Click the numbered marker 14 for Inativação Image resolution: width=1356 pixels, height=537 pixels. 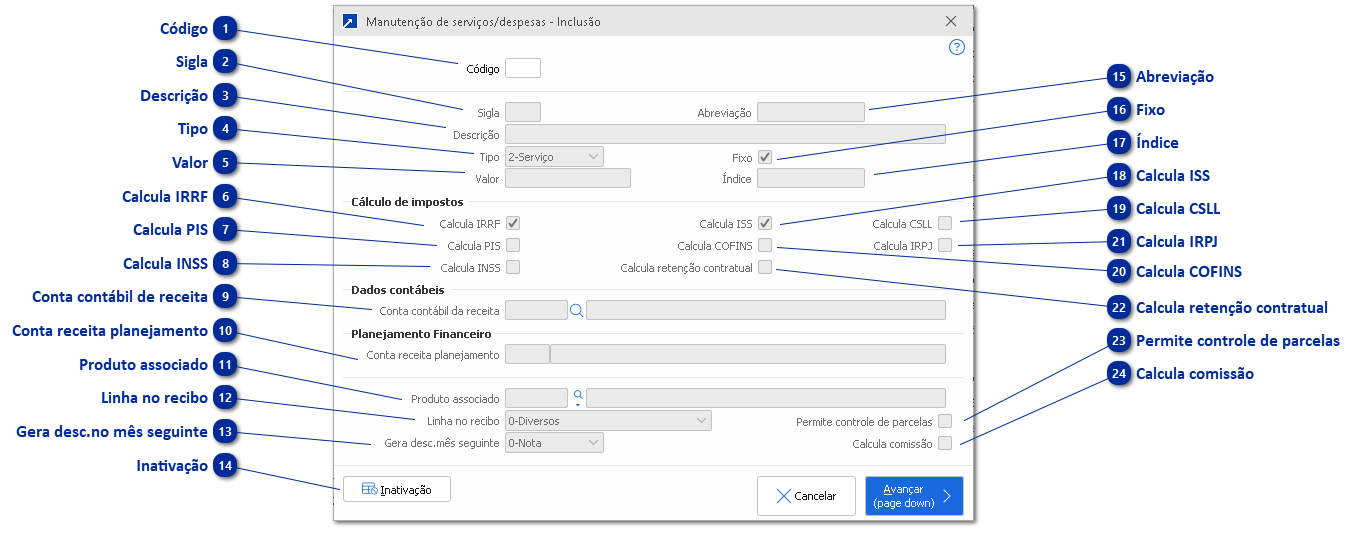[x=227, y=466]
